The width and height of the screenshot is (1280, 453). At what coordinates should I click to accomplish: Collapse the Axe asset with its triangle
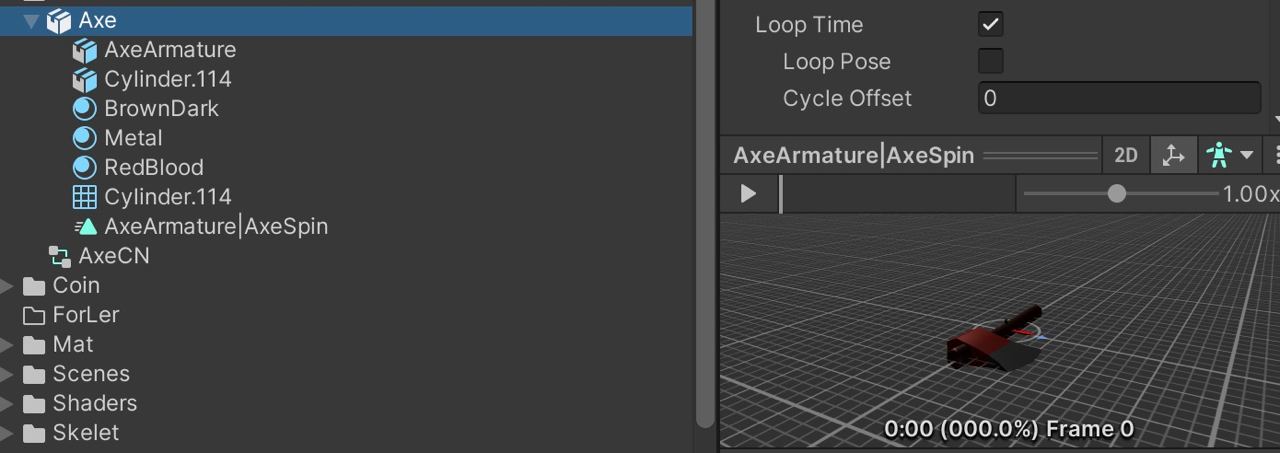[31, 20]
